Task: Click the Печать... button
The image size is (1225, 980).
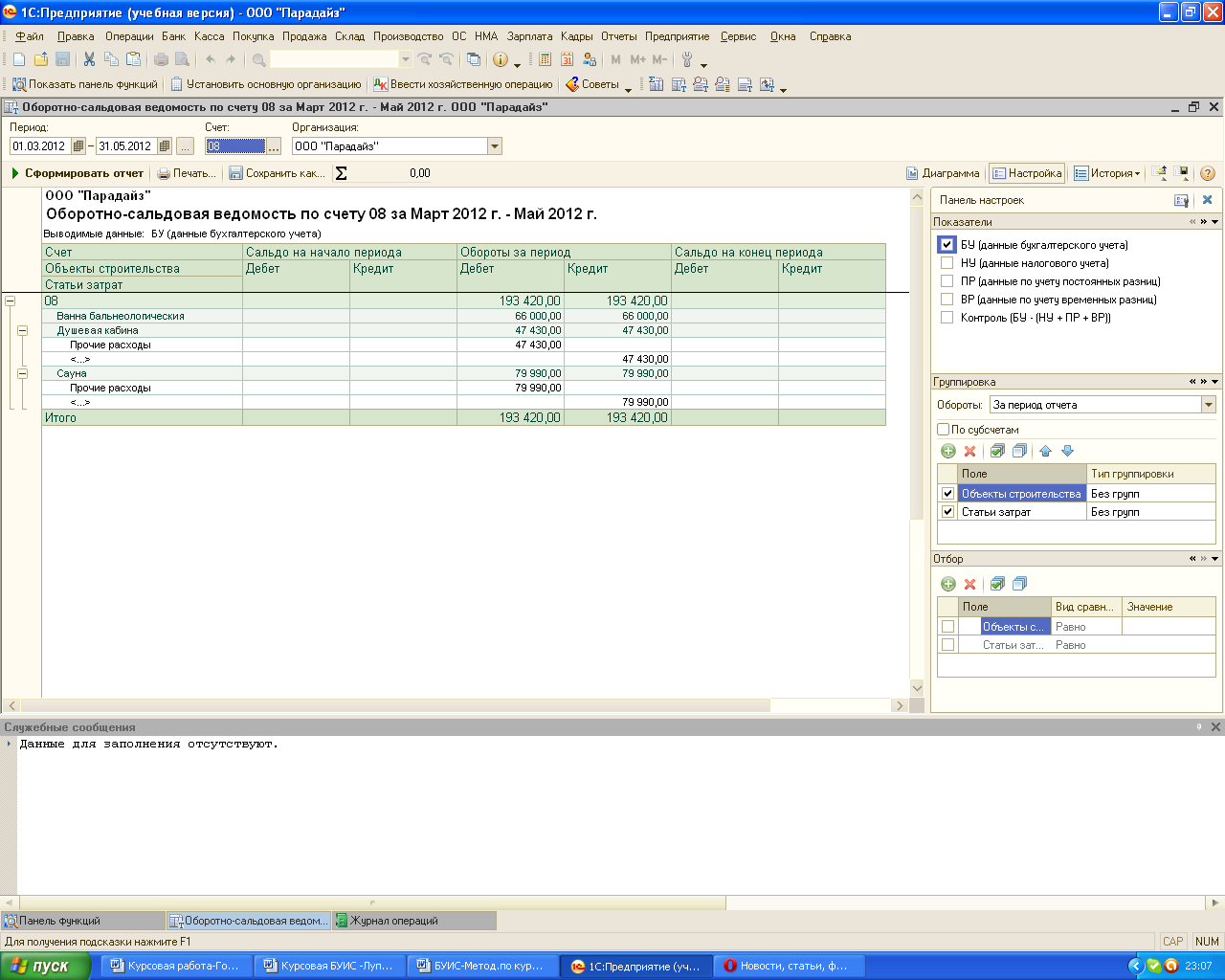Action: tap(187, 173)
